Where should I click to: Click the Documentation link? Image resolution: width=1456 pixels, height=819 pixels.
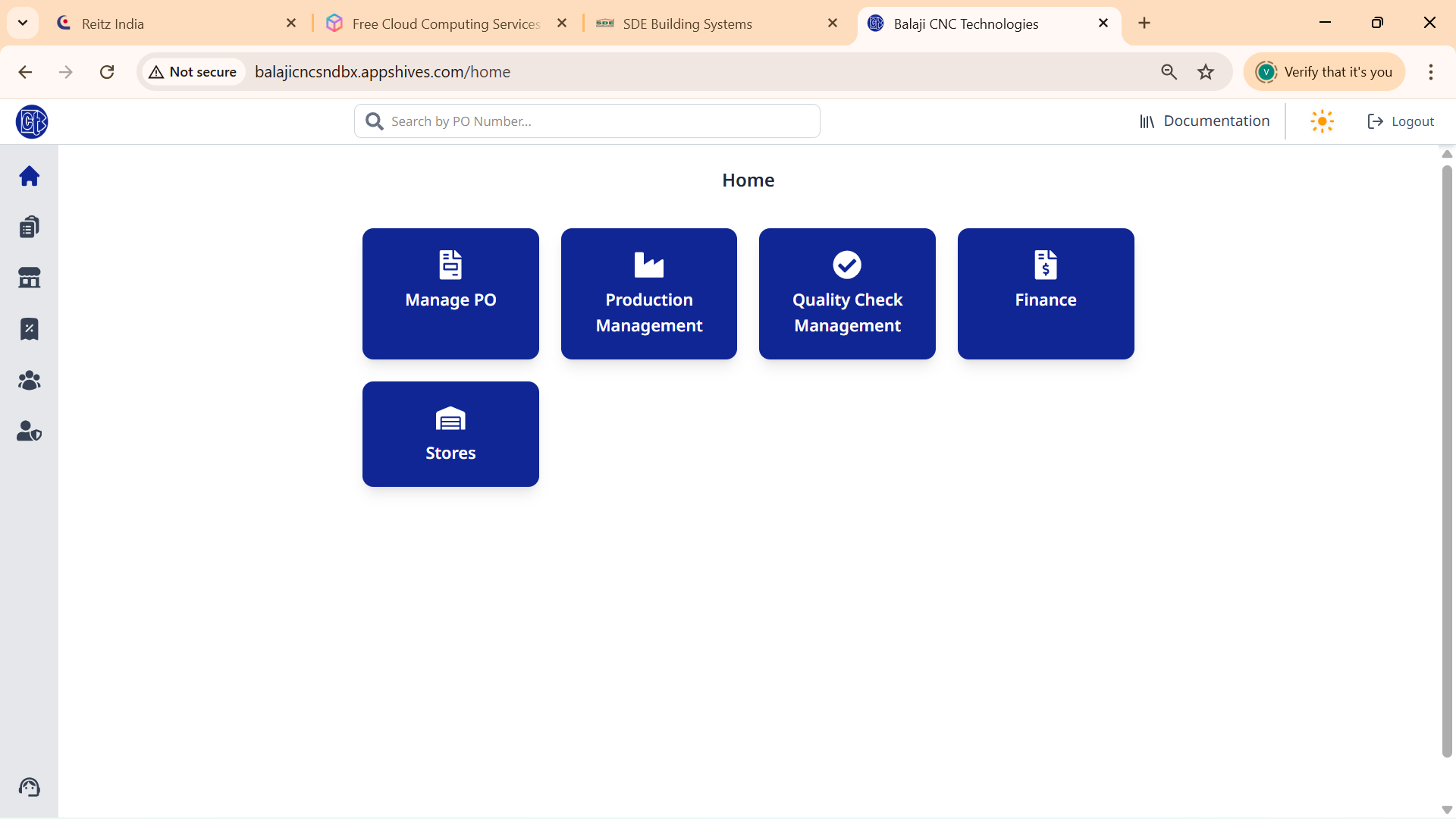pyautogui.click(x=1204, y=121)
